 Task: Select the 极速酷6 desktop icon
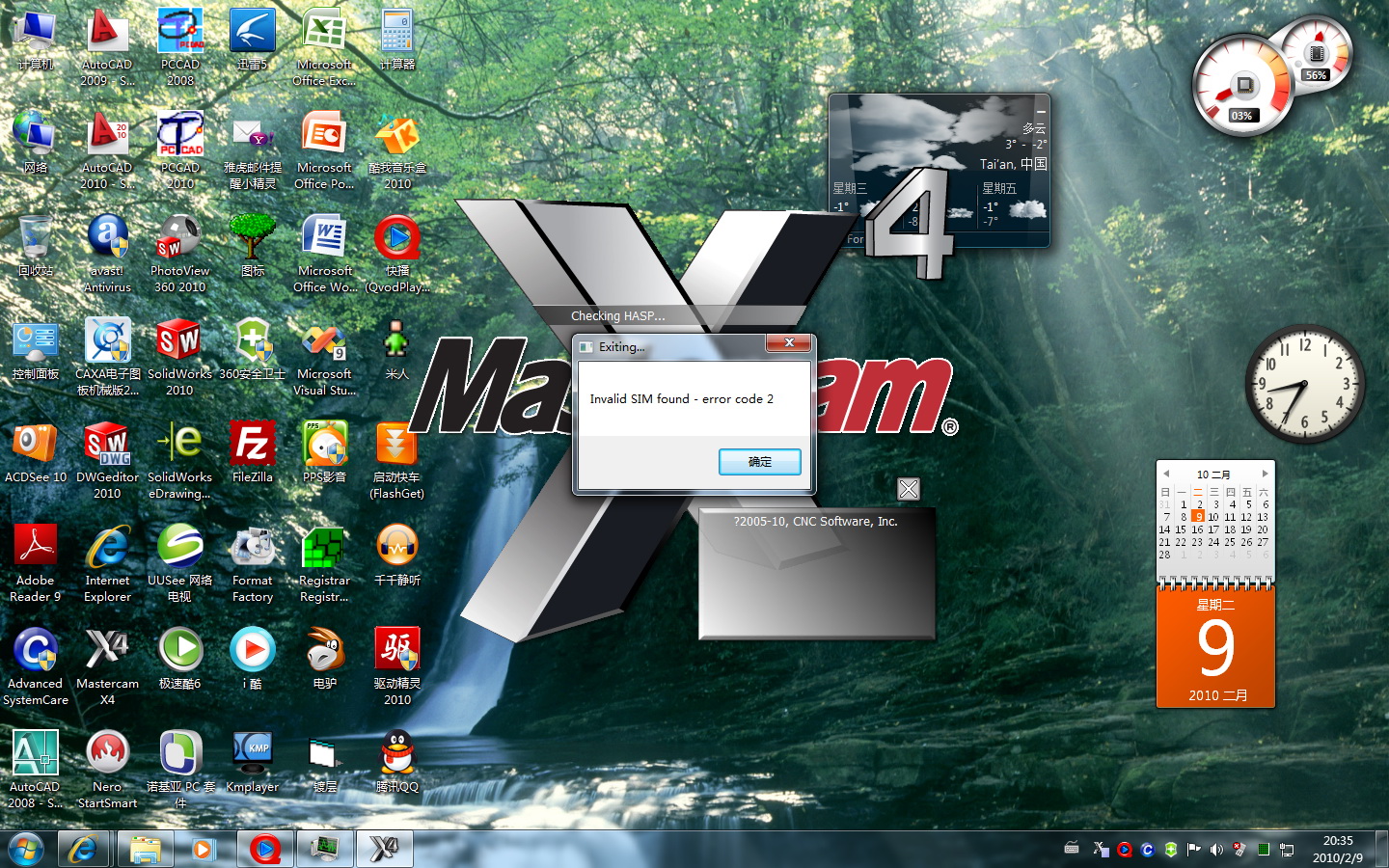coord(179,659)
